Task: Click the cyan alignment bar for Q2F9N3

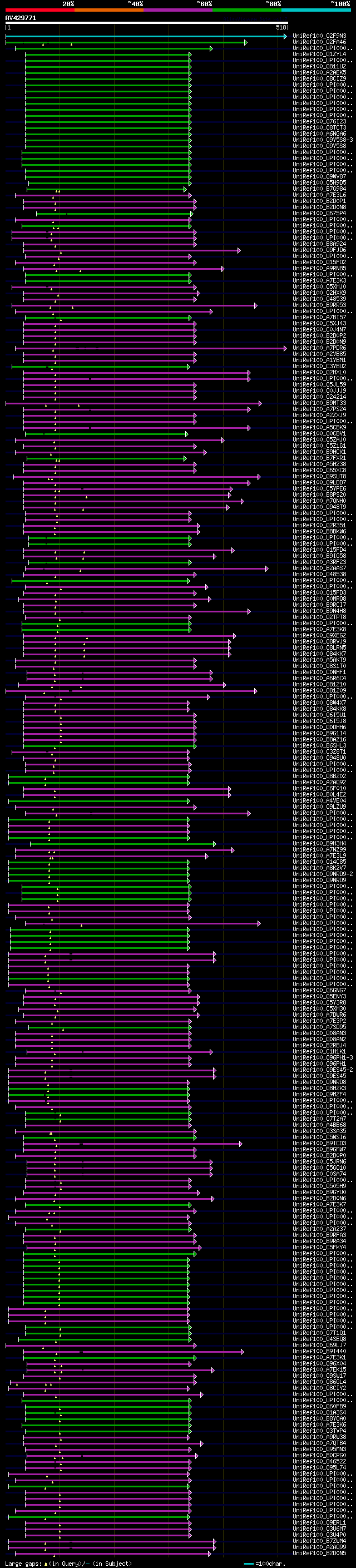Action: [x=146, y=37]
